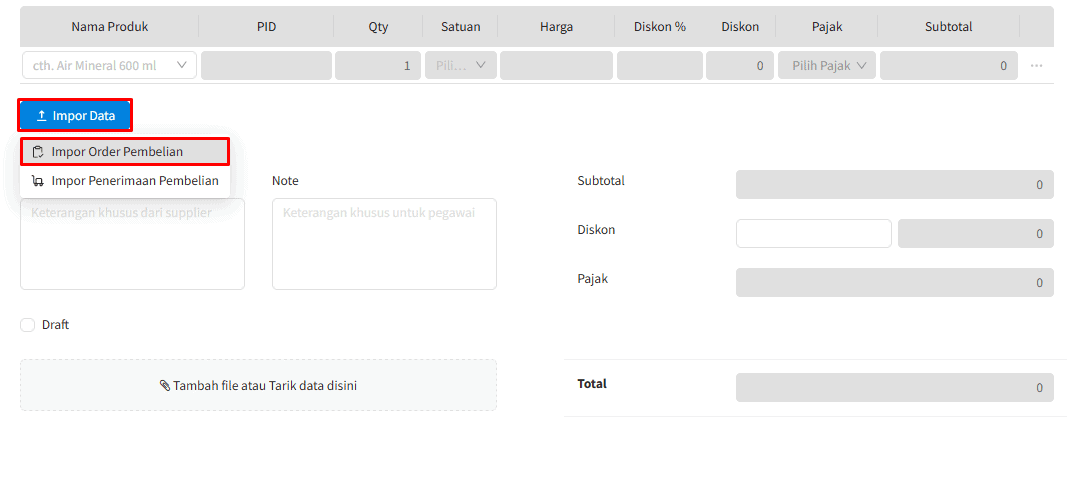Select Impor Order Pembelian menu entry

click(x=125, y=151)
